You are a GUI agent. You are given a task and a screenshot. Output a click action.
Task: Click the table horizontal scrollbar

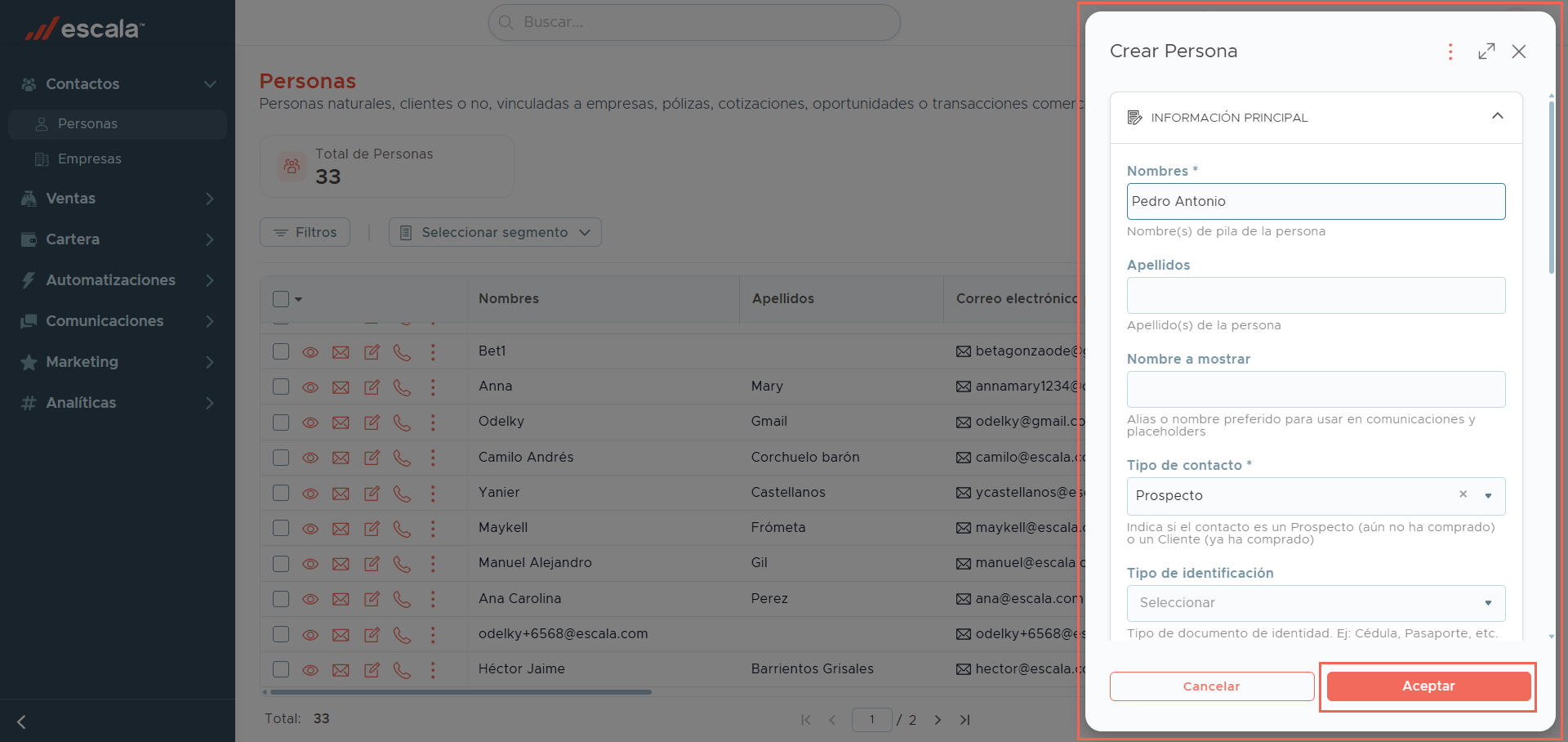click(x=461, y=692)
